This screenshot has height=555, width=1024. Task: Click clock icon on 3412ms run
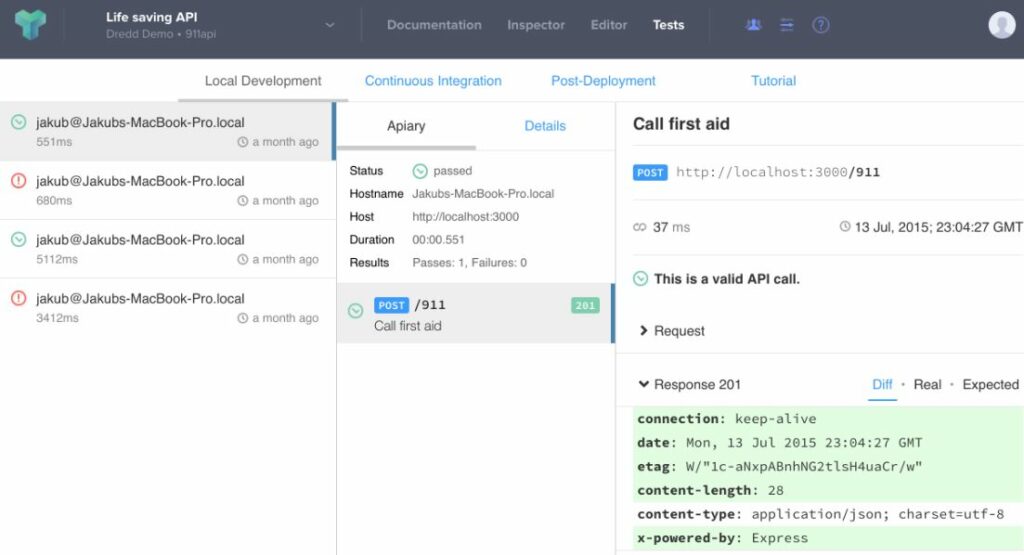pyautogui.click(x=242, y=318)
